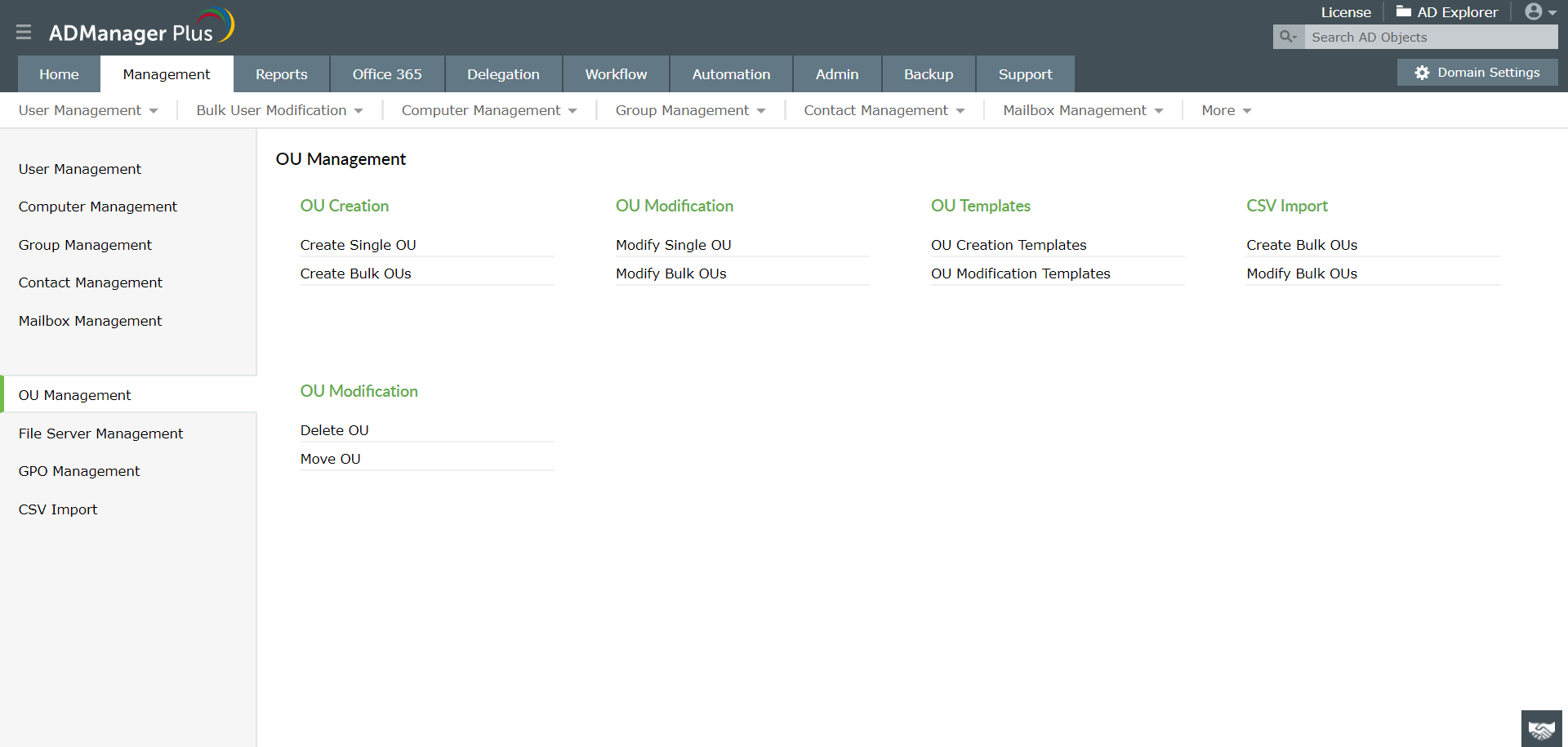Click the OU Management page title
Image resolution: width=1568 pixels, height=747 pixels.
click(x=341, y=159)
